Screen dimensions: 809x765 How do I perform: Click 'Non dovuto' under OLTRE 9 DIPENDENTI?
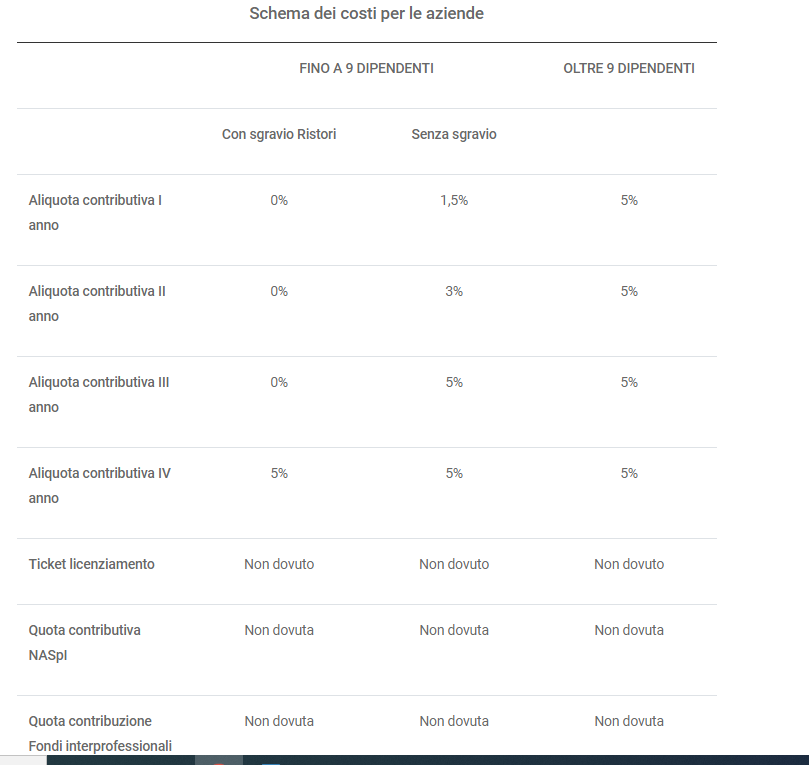pos(629,564)
